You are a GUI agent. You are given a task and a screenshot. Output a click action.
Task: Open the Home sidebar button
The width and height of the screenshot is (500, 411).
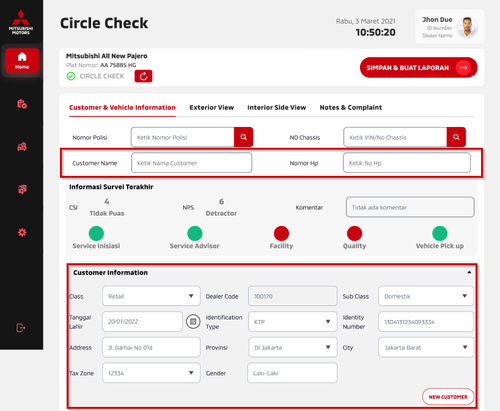[x=22, y=61]
